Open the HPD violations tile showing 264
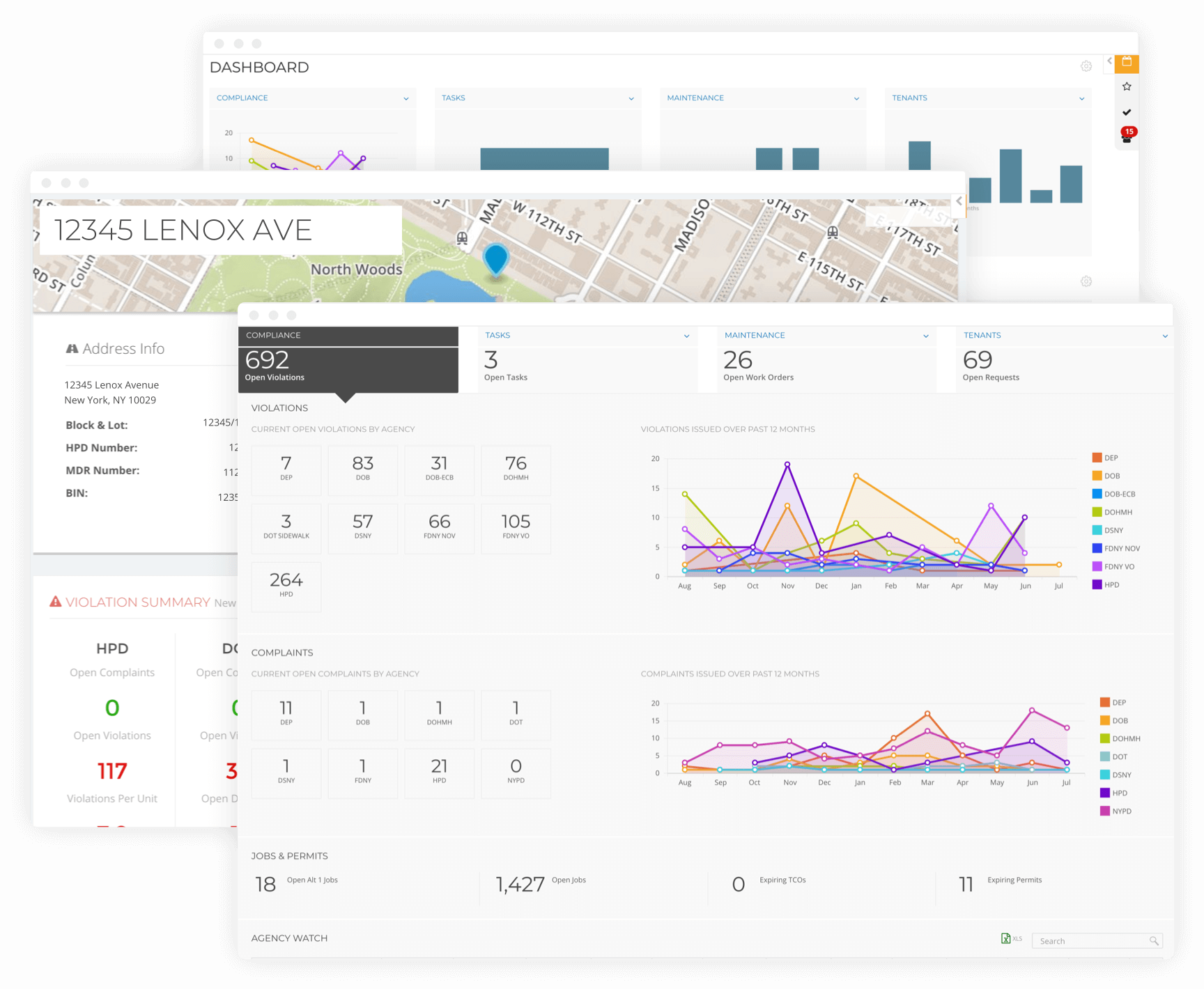 [286, 587]
